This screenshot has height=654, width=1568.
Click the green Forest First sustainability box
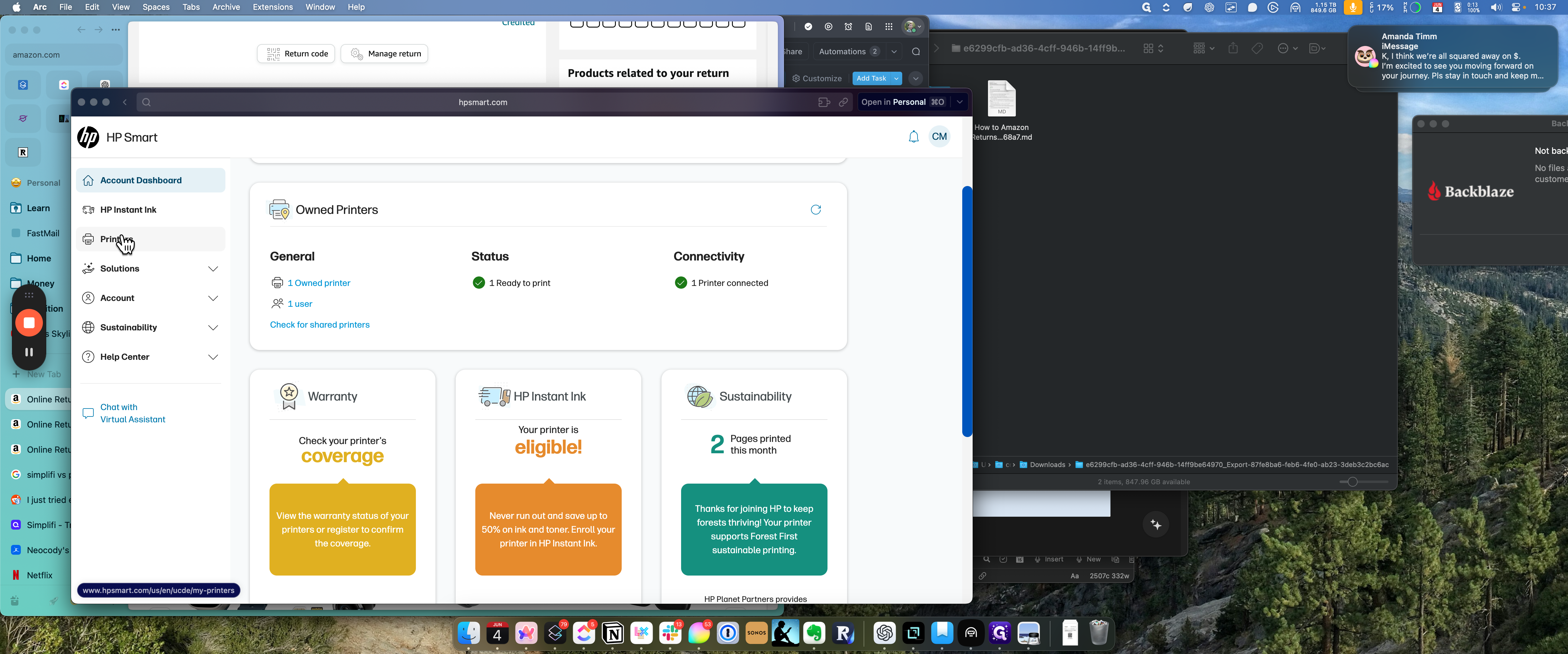click(x=754, y=529)
